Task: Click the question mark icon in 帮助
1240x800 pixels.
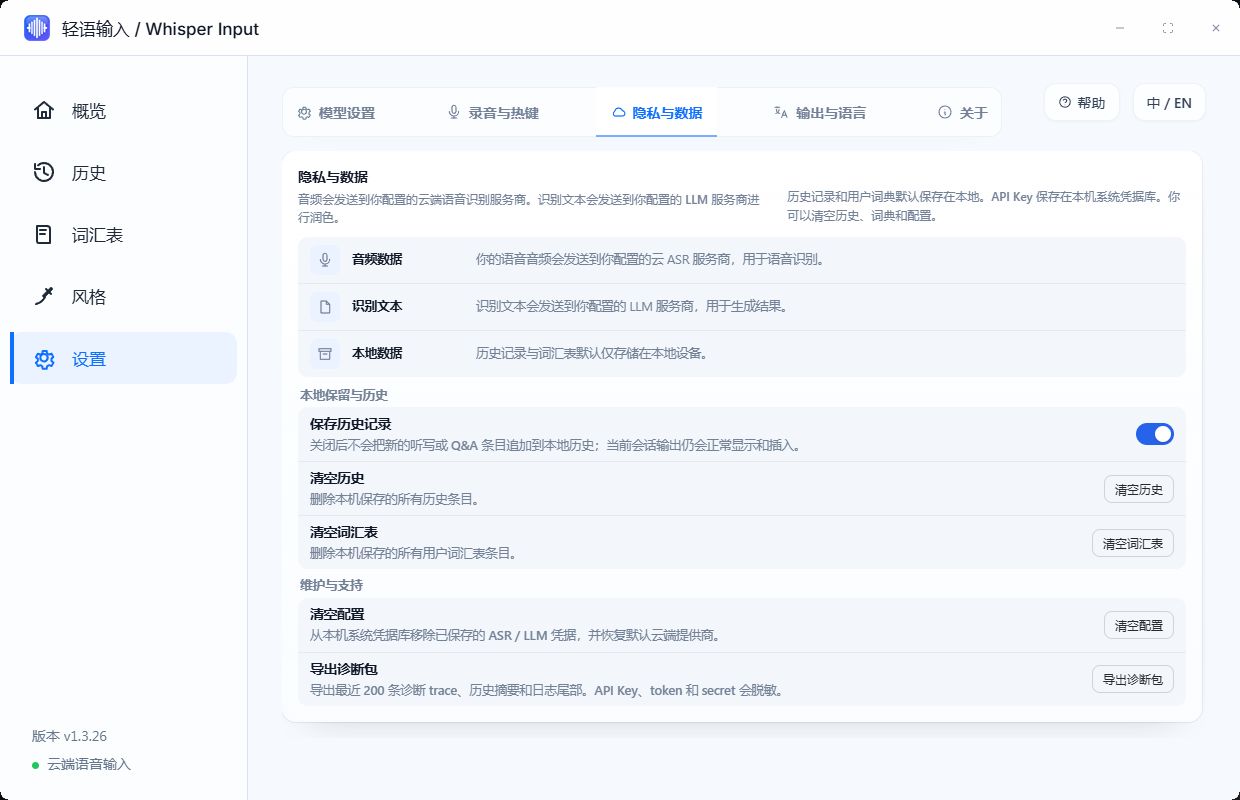Action: tap(1064, 102)
